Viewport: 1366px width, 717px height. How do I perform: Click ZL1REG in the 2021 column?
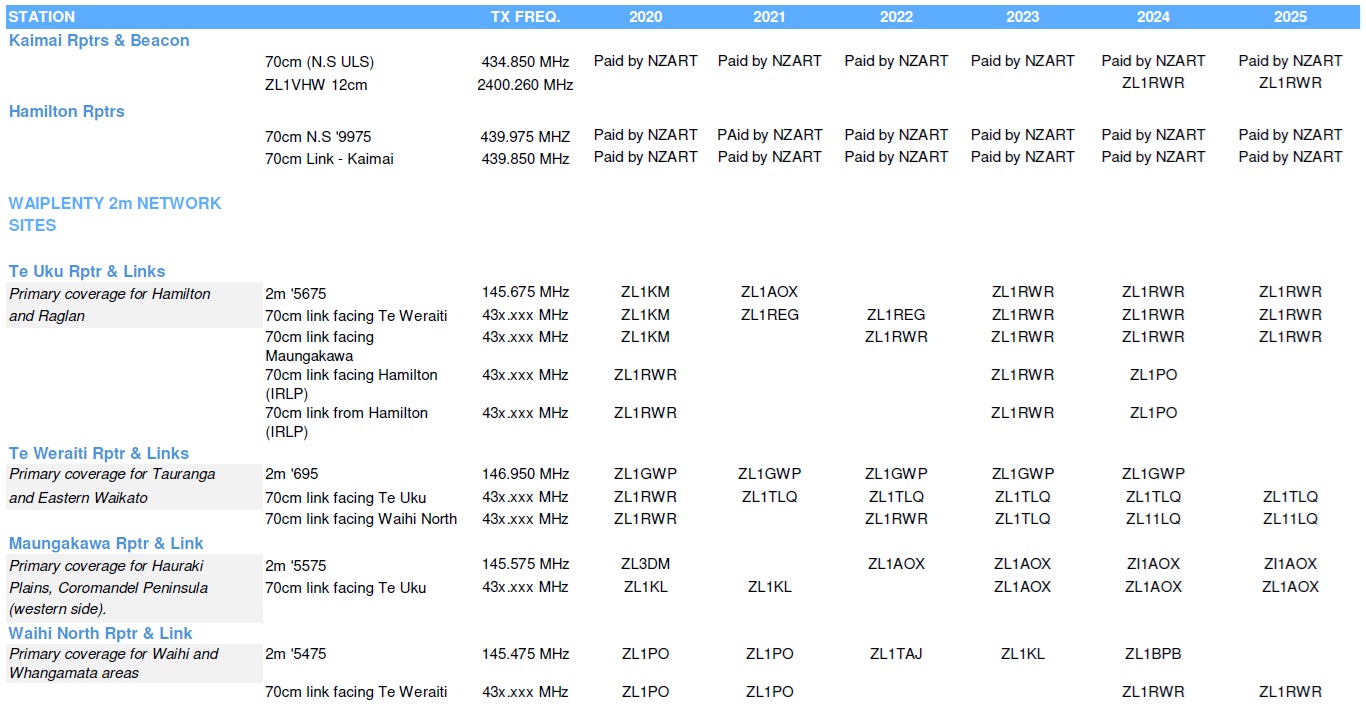(x=770, y=315)
